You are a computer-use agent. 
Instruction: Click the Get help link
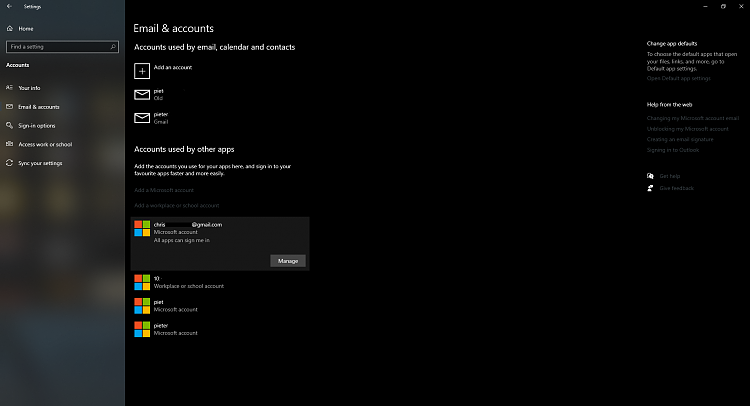(x=670, y=176)
